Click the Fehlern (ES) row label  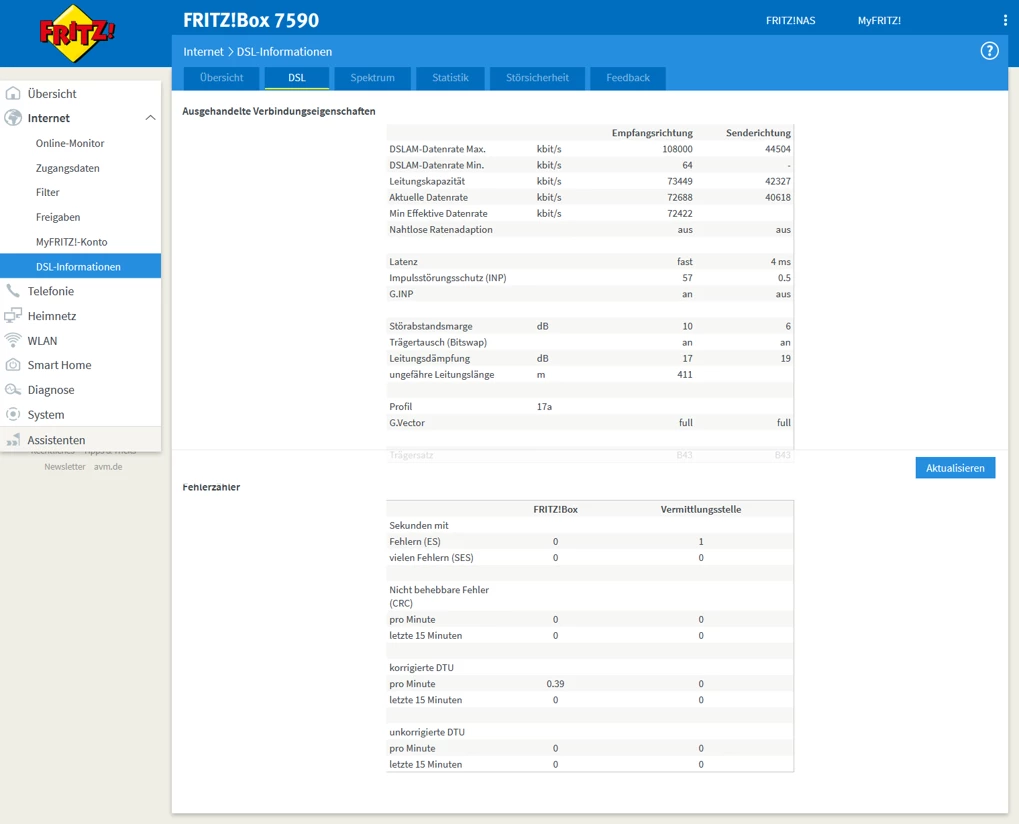pyautogui.click(x=415, y=541)
